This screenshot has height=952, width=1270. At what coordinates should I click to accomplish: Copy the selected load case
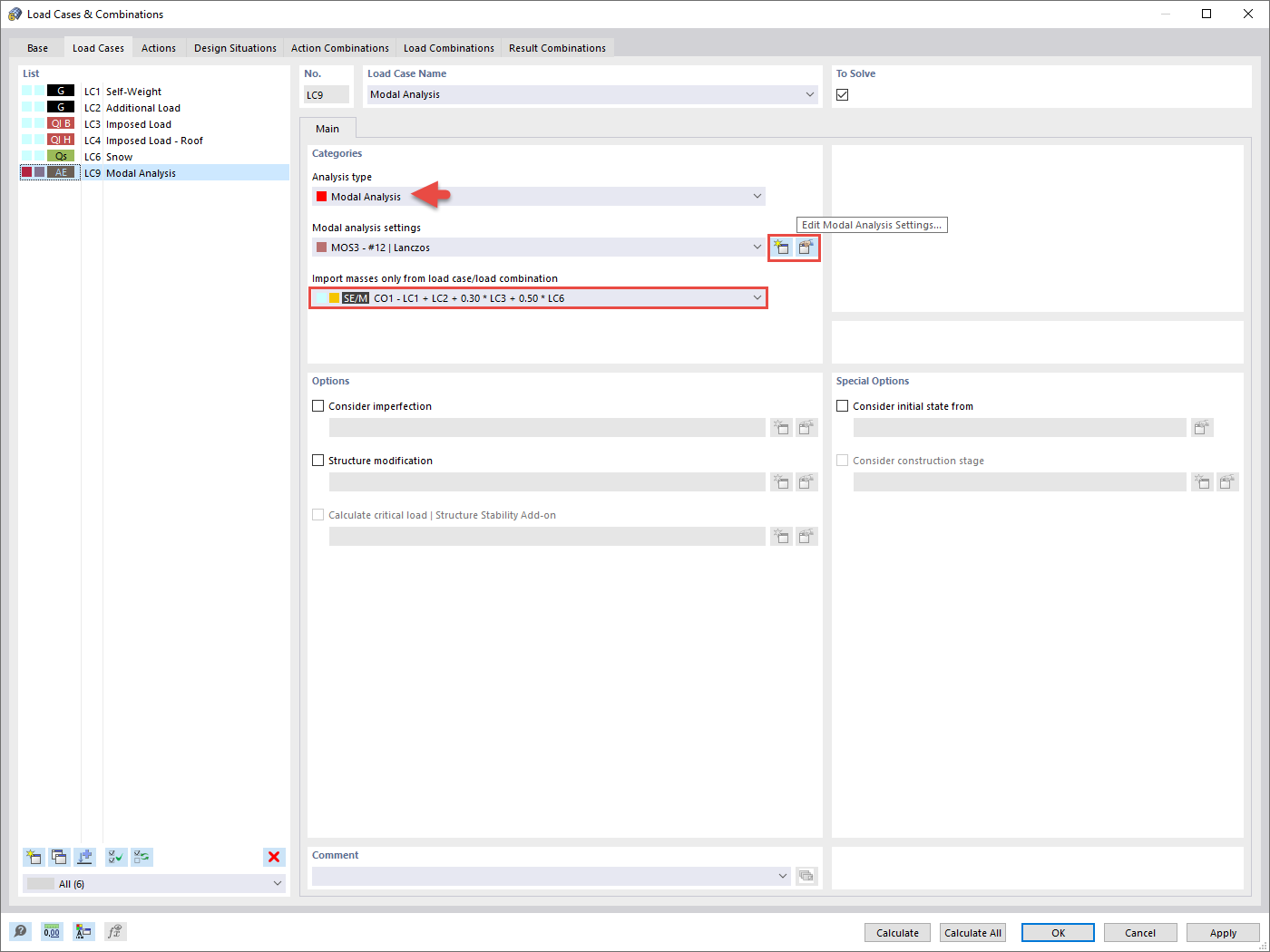tap(59, 857)
